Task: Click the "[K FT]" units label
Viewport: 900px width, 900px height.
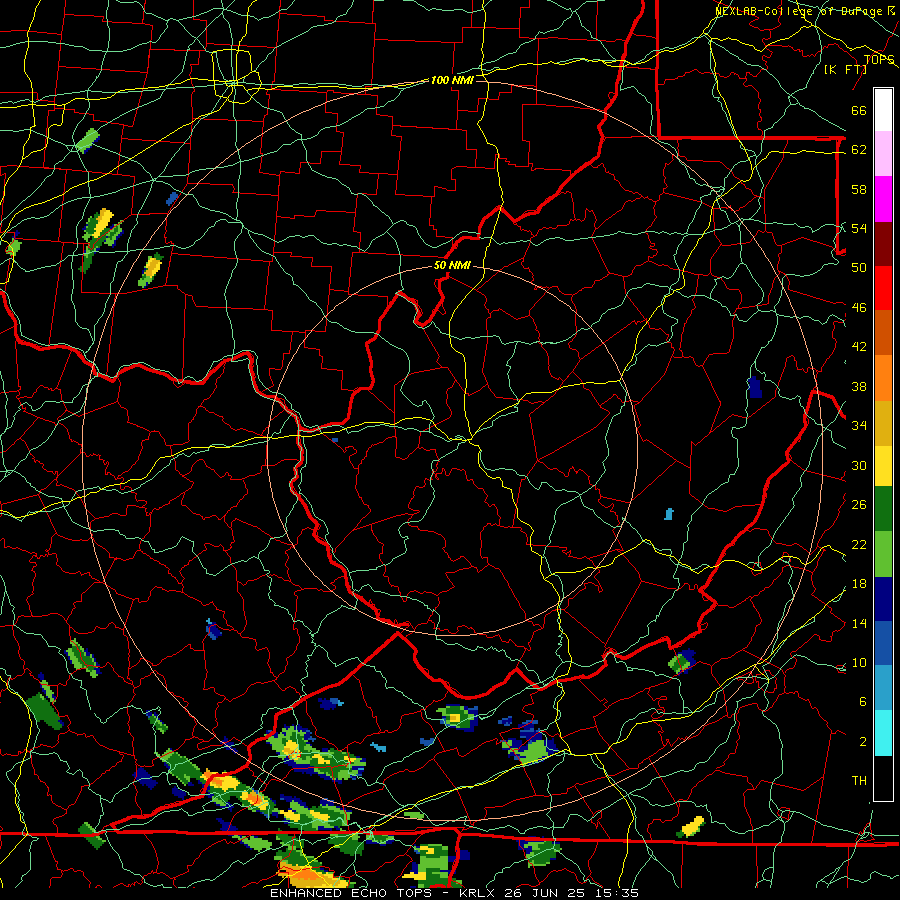Action: 845,69
